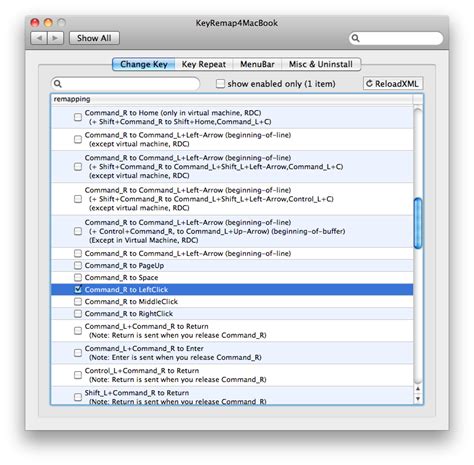
Task: Open the Key Repeat tab
Action: (x=204, y=64)
